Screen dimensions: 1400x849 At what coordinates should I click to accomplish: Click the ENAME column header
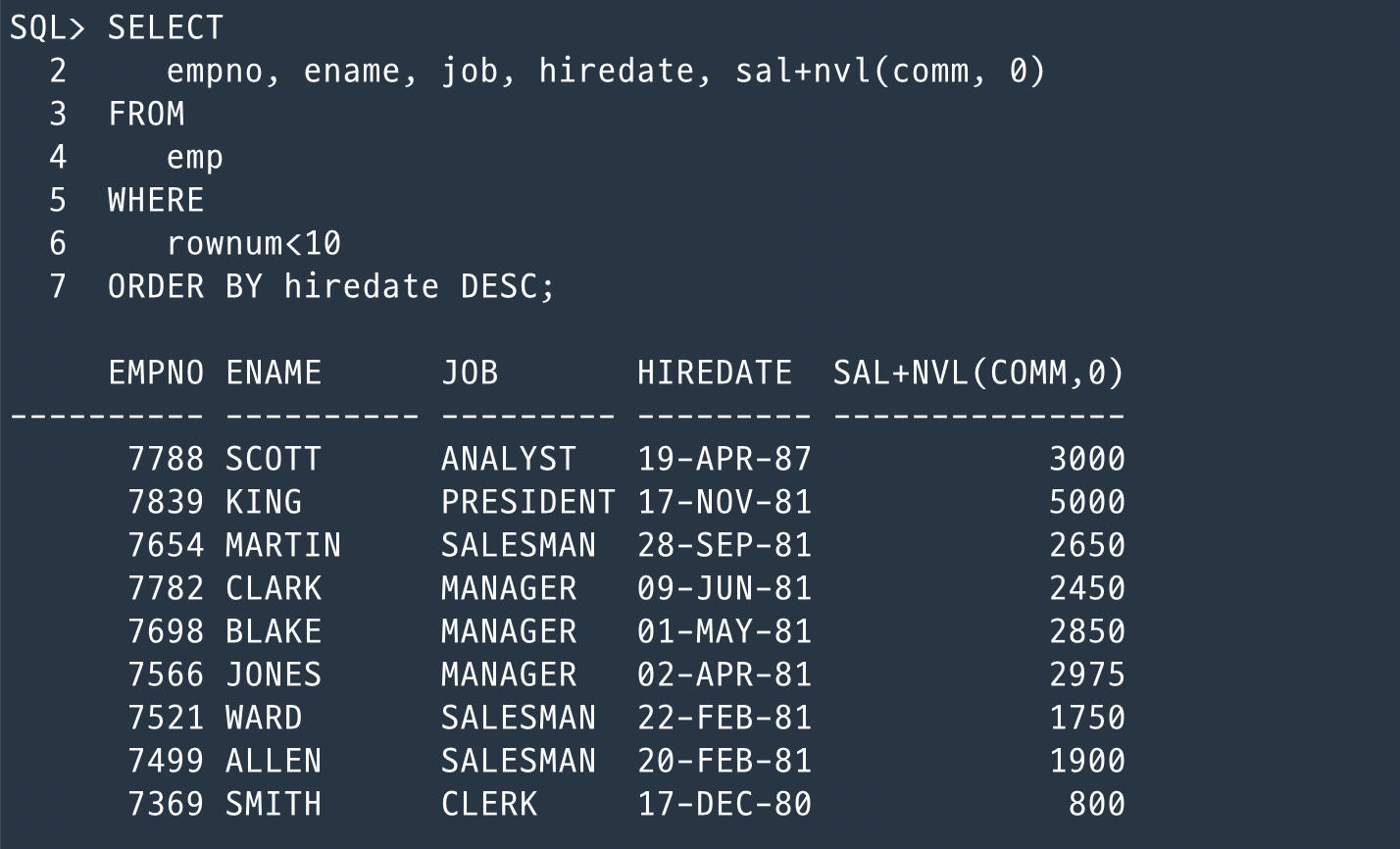274,373
